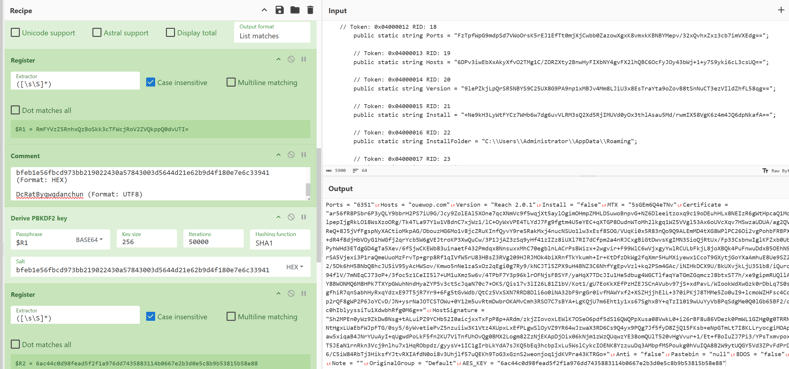Edit the Iterations field showing 50000

(x=214, y=239)
